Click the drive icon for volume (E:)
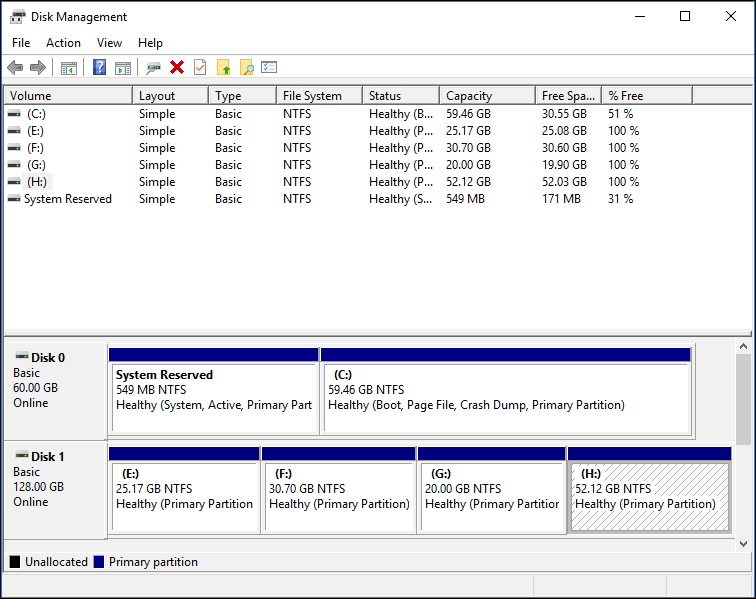This screenshot has width=756, height=599. point(14,131)
